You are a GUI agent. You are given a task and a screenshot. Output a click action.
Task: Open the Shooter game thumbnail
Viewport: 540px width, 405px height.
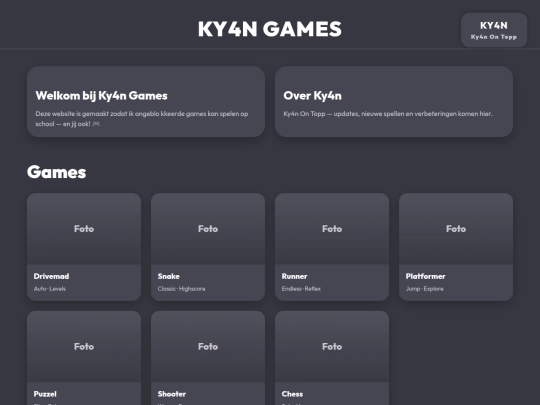208,346
